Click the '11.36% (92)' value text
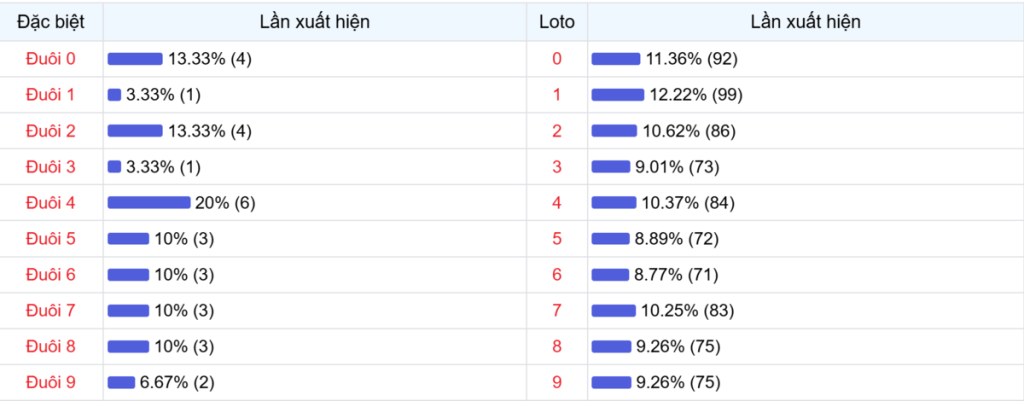 pyautogui.click(x=691, y=59)
